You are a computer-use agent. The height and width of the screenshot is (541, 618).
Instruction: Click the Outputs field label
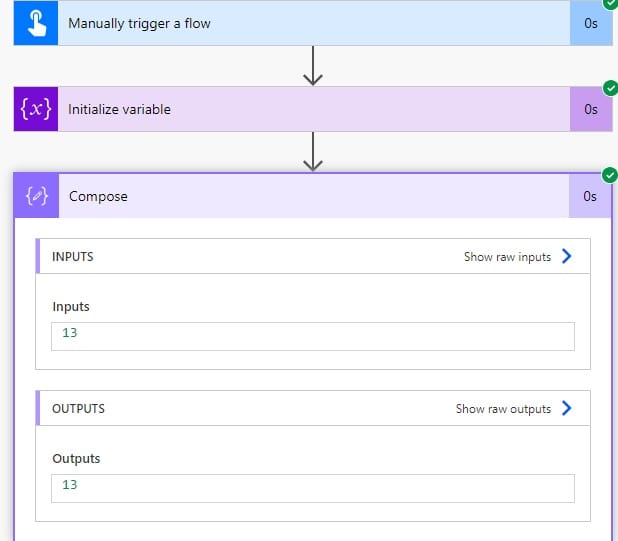point(76,459)
